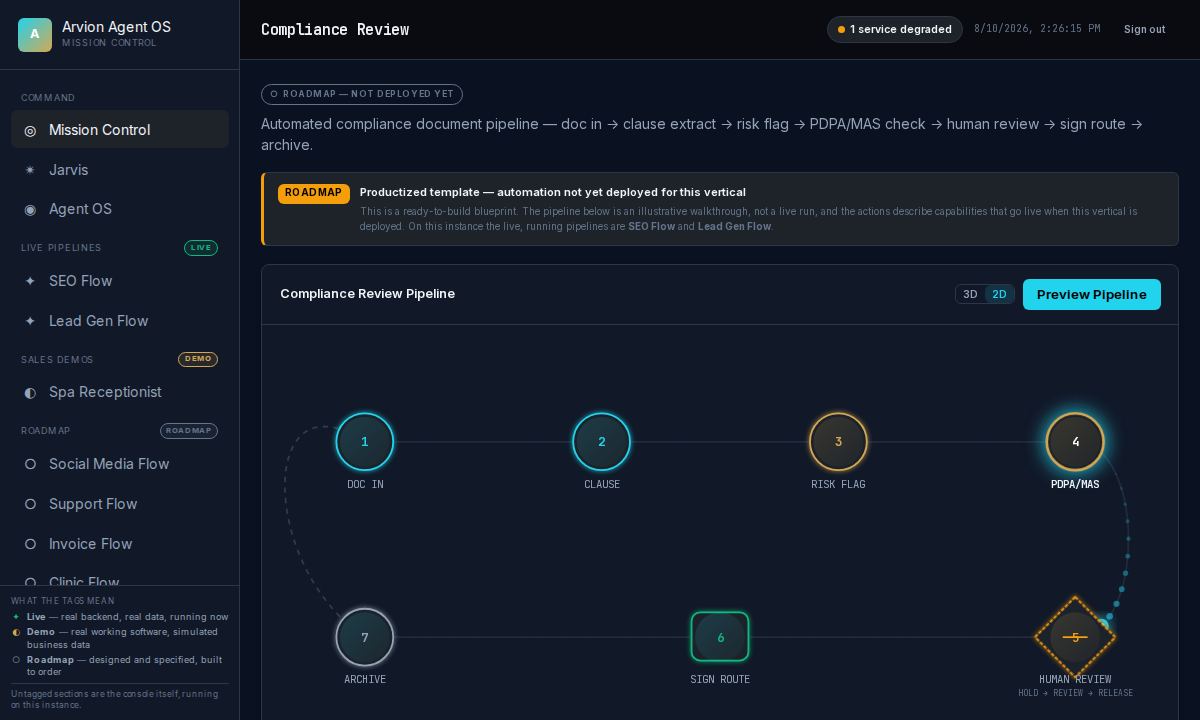
Task: Switch pipeline view to 2D
Action: (x=999, y=294)
